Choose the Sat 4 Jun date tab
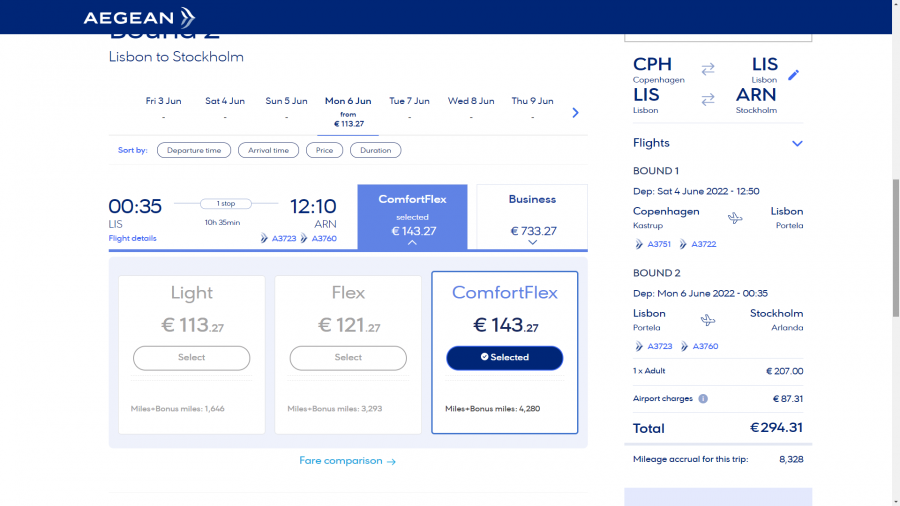Image resolution: width=900 pixels, height=506 pixels. point(225,107)
